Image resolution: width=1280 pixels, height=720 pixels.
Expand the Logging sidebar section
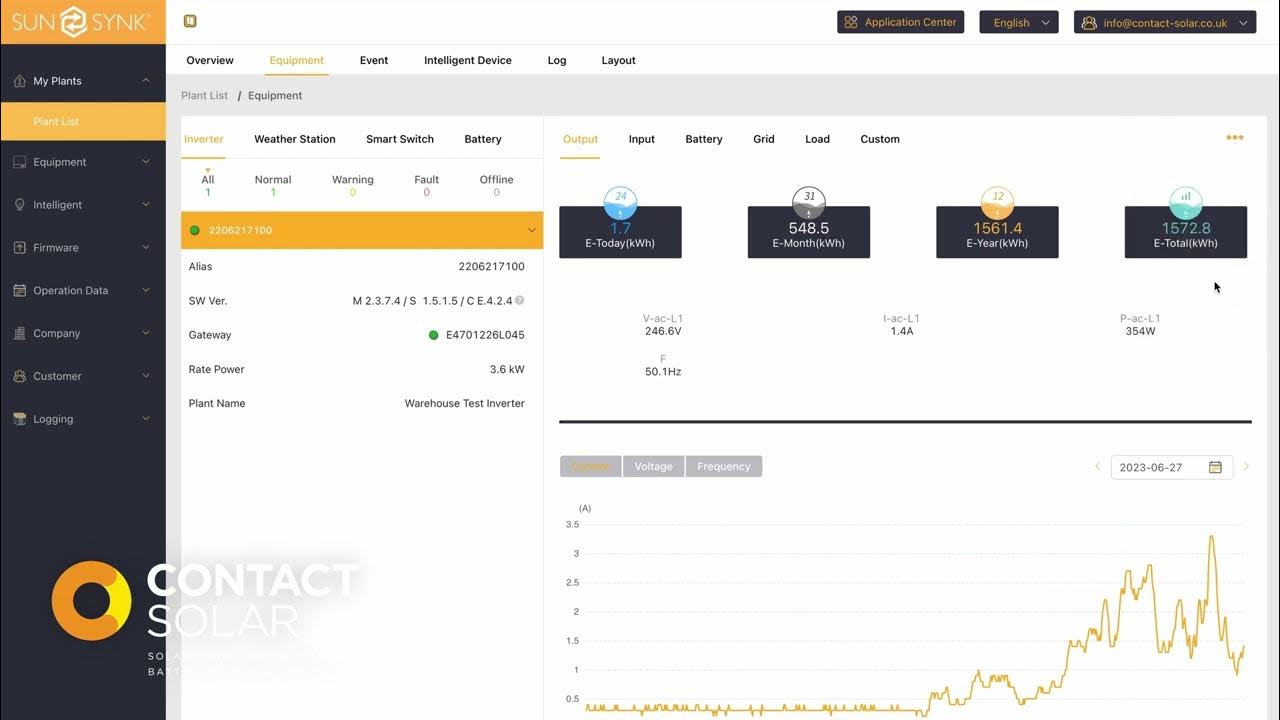(x=146, y=420)
